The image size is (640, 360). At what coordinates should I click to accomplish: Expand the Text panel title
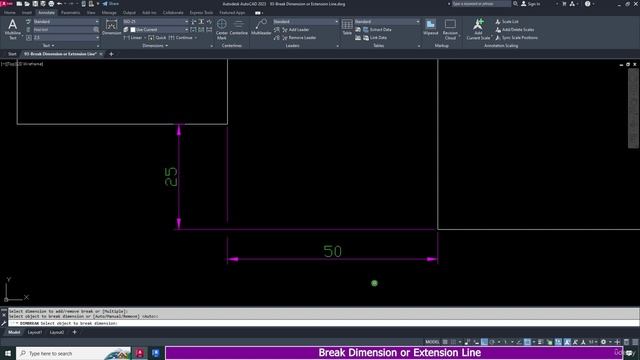point(48,46)
